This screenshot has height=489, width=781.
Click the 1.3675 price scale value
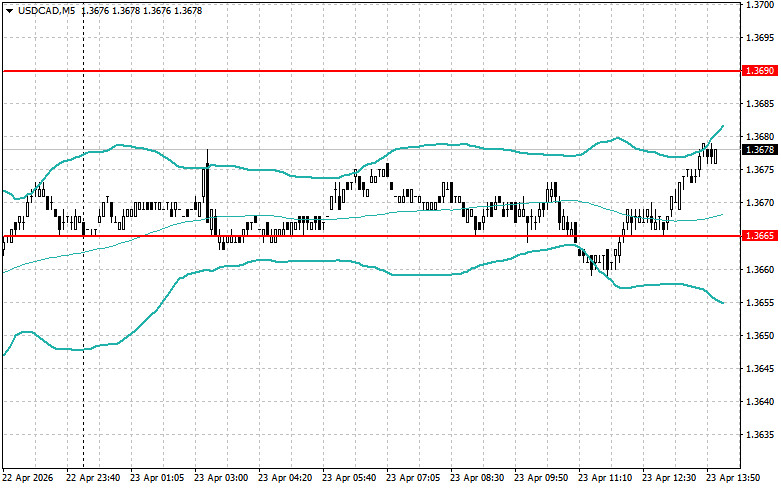pyautogui.click(x=760, y=170)
